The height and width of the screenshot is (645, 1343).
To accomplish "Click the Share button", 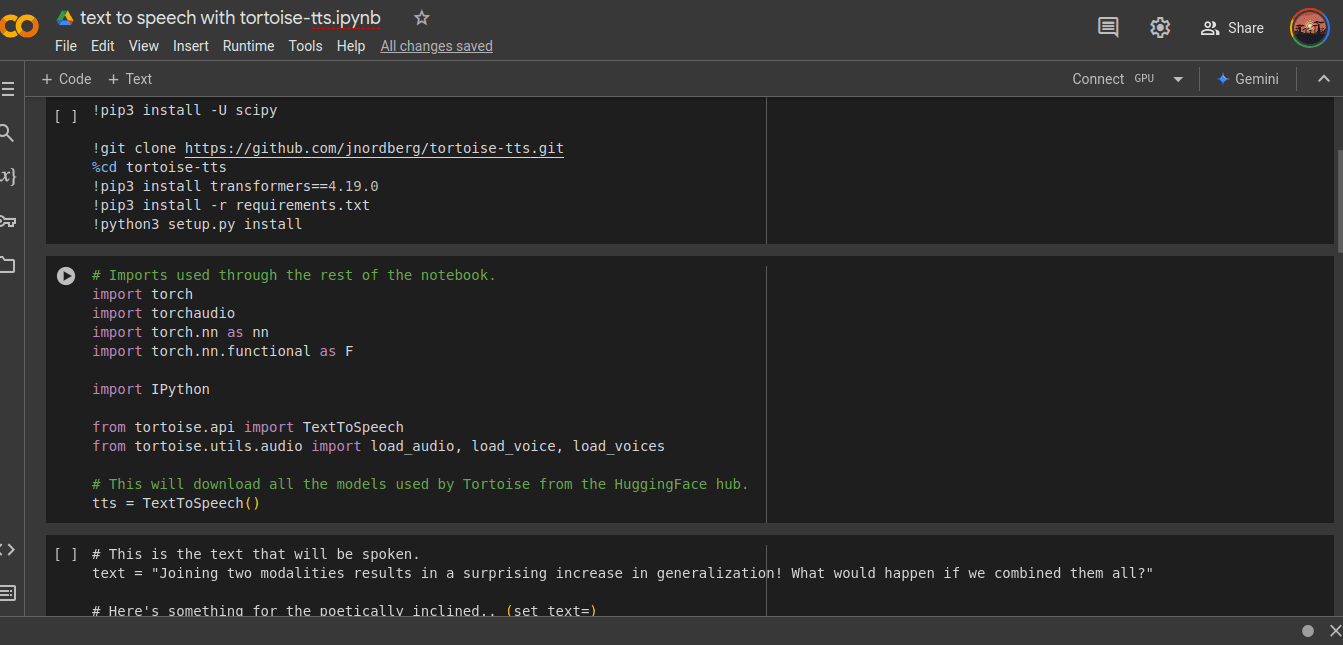I will [1233, 28].
